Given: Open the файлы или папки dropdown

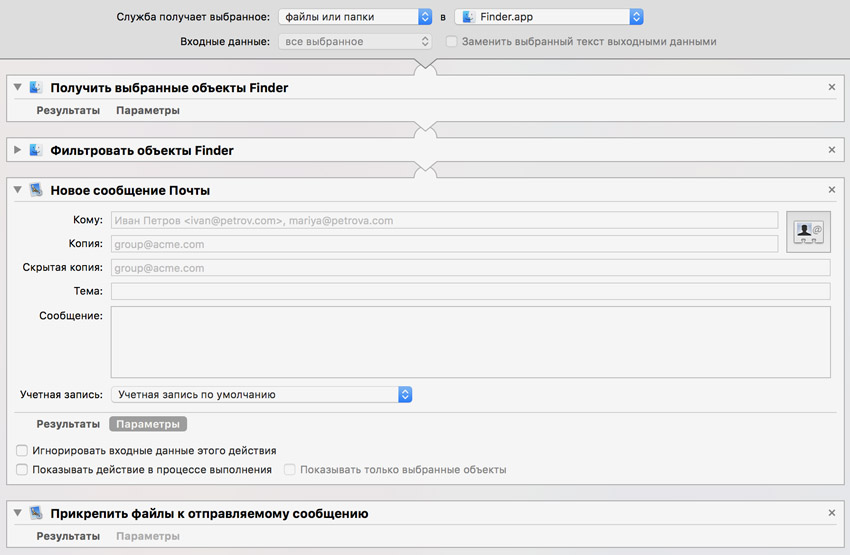Looking at the screenshot, I should point(355,17).
